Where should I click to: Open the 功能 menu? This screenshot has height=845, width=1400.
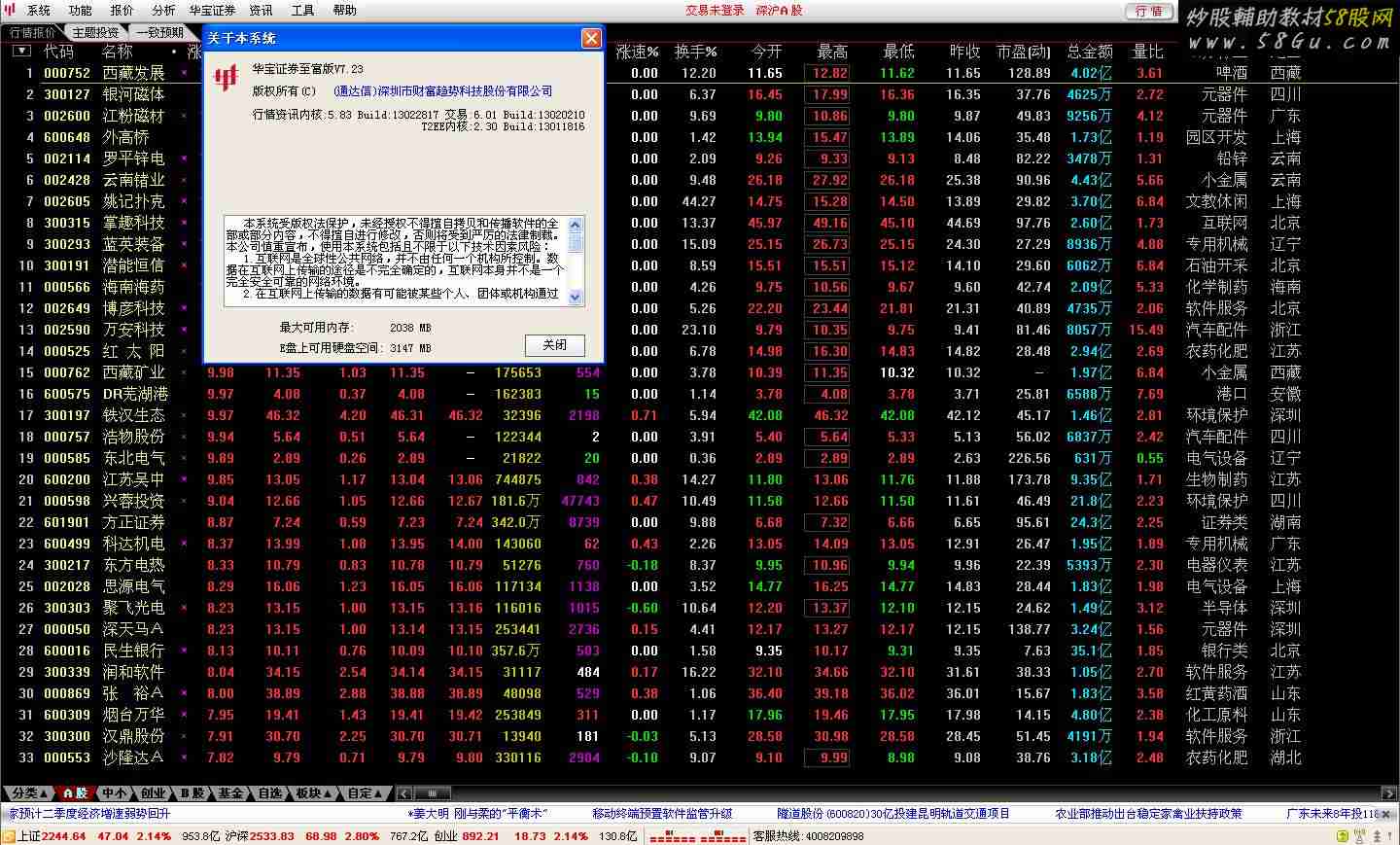point(81,10)
